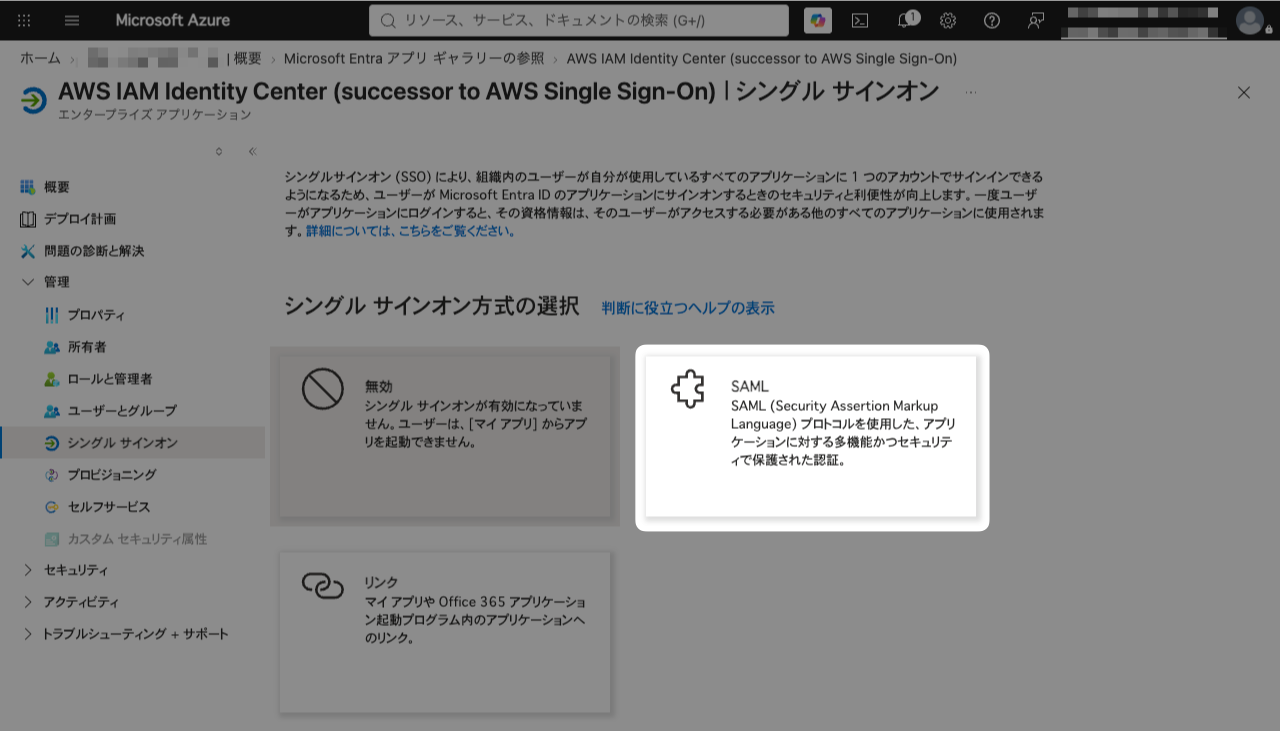The height and width of the screenshot is (731, 1280).
Task: Open the 概要 breadcrumb link
Action: point(247,58)
